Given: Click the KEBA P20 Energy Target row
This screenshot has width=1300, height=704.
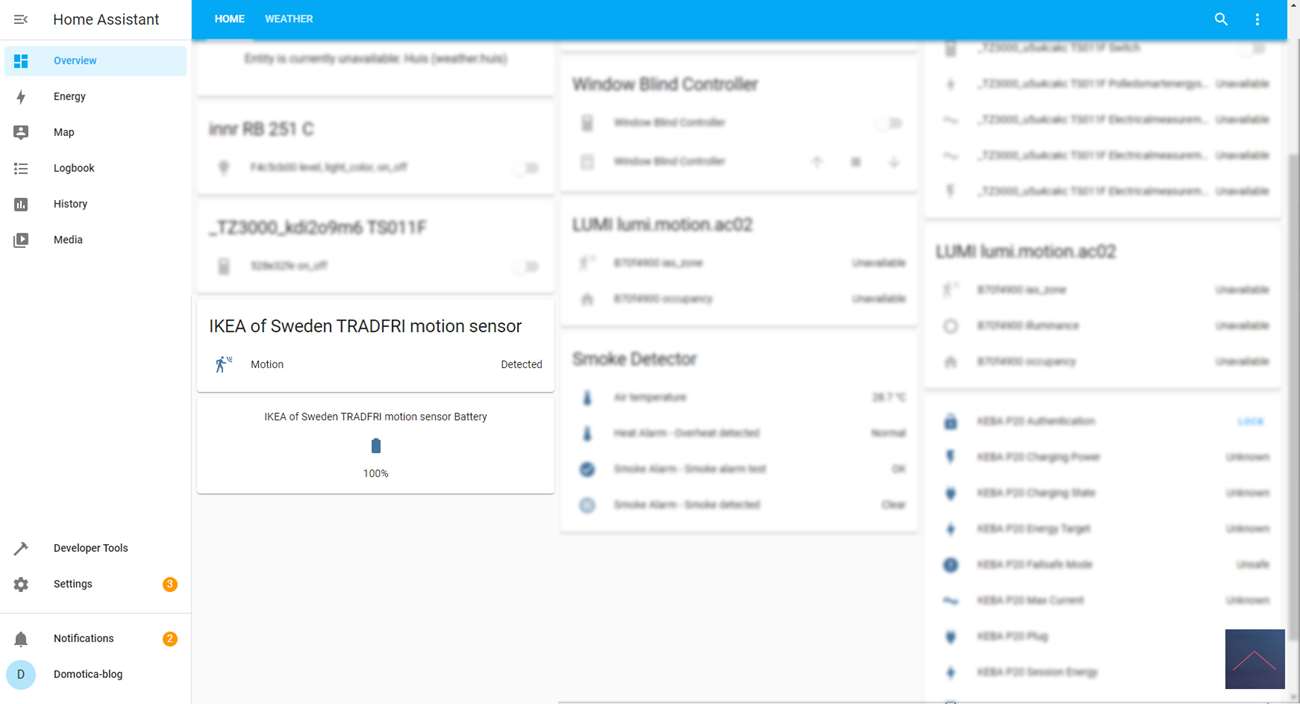Looking at the screenshot, I should click(1103, 529).
